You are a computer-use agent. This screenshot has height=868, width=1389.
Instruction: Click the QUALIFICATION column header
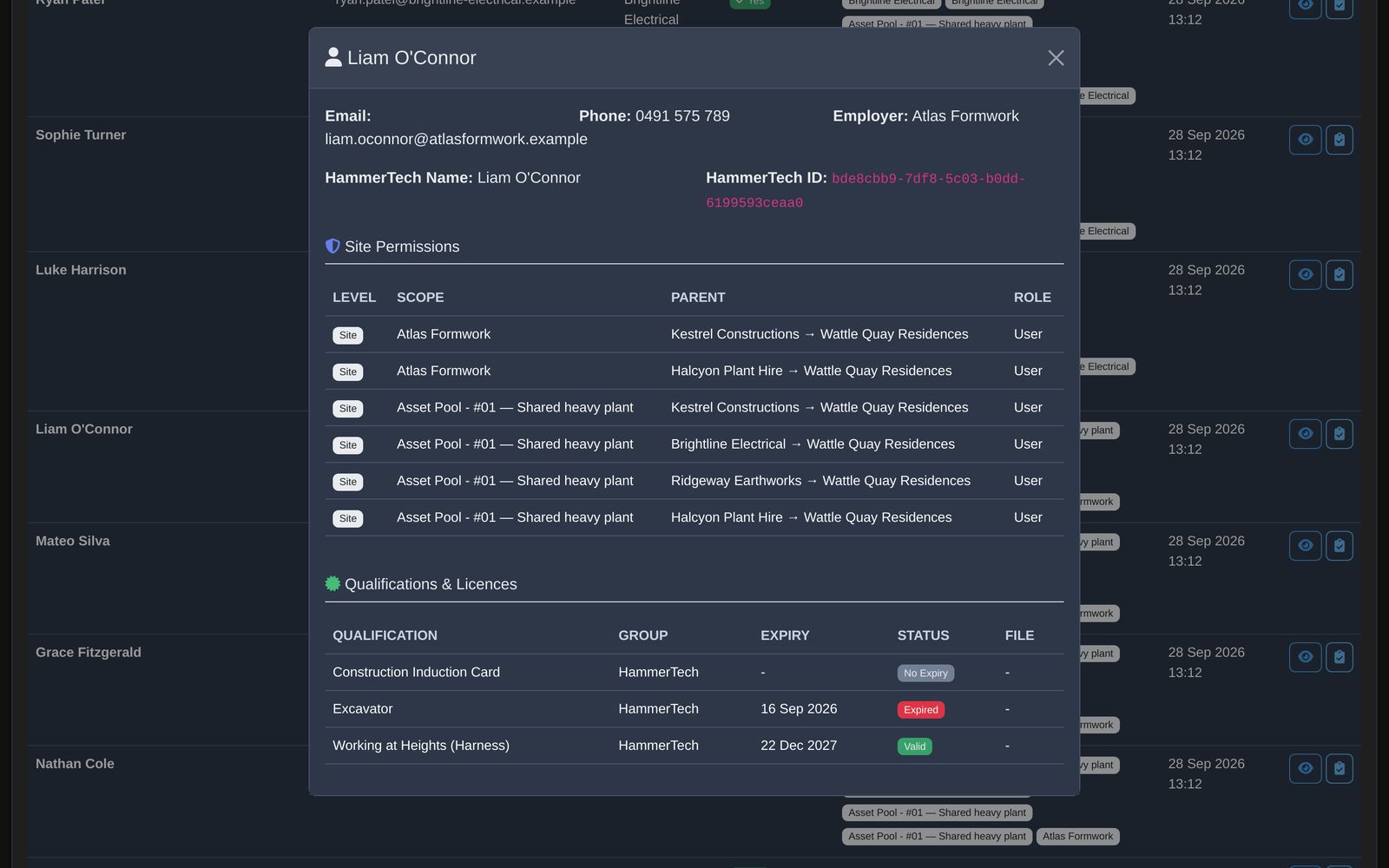click(x=385, y=635)
